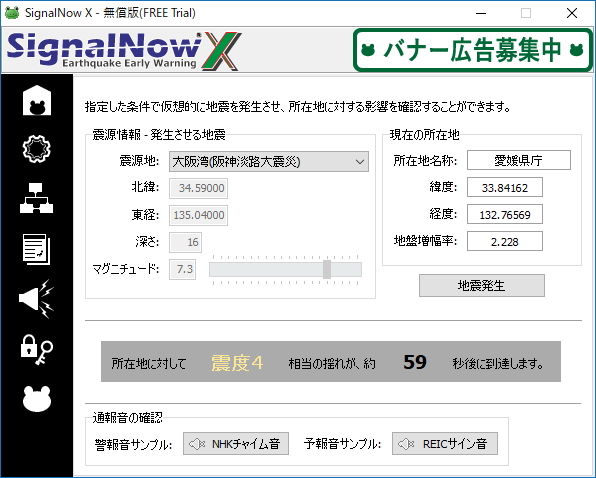Viewport: 596px width, 478px height.
Task: Minimize the SignalNow X window
Action: [x=481, y=13]
